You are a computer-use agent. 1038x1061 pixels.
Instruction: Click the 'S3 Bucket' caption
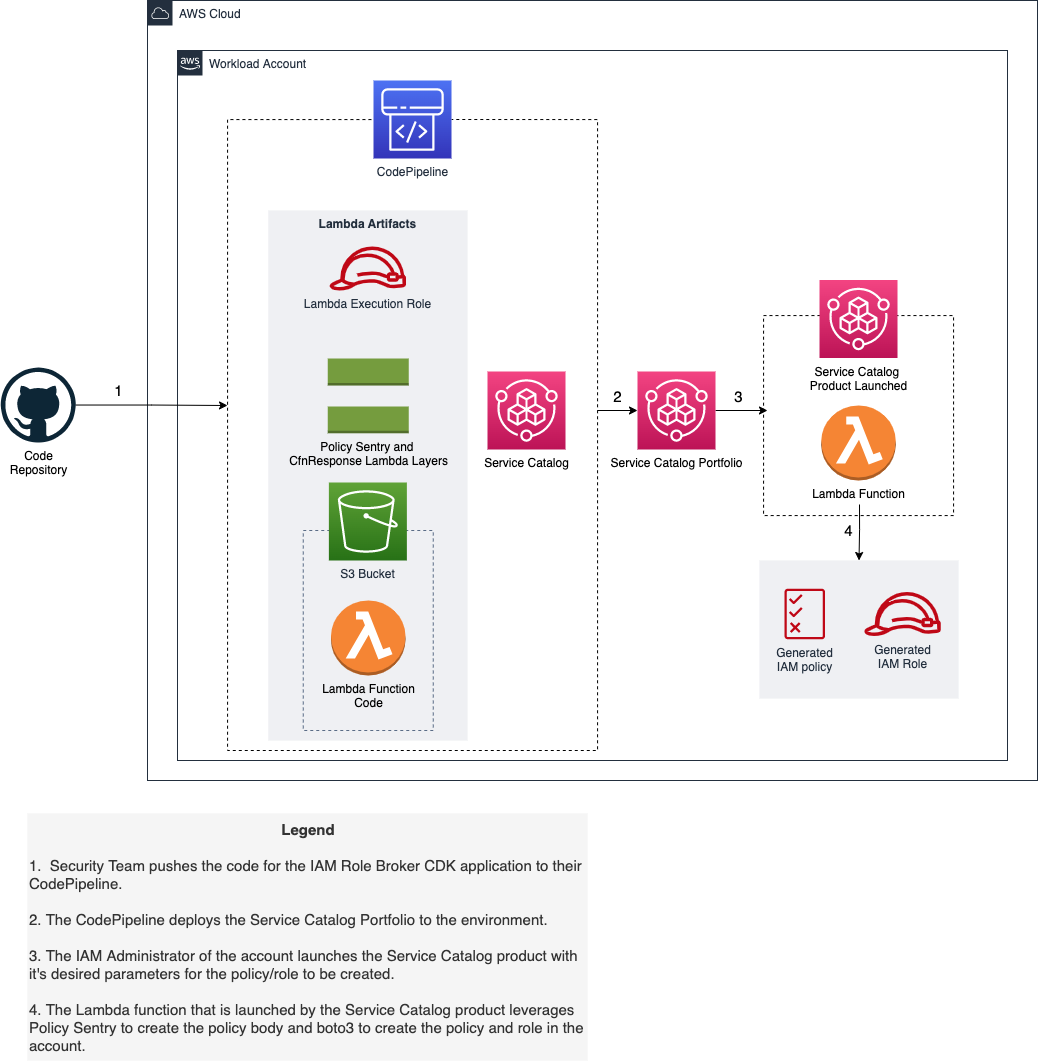(x=367, y=574)
